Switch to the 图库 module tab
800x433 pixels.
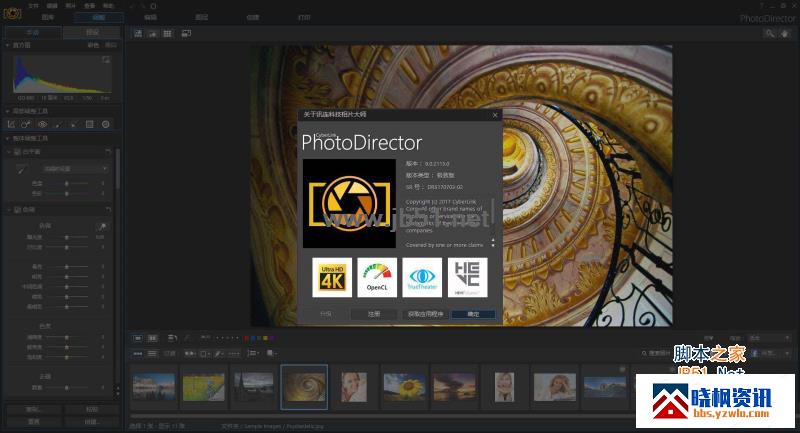pyautogui.click(x=48, y=17)
